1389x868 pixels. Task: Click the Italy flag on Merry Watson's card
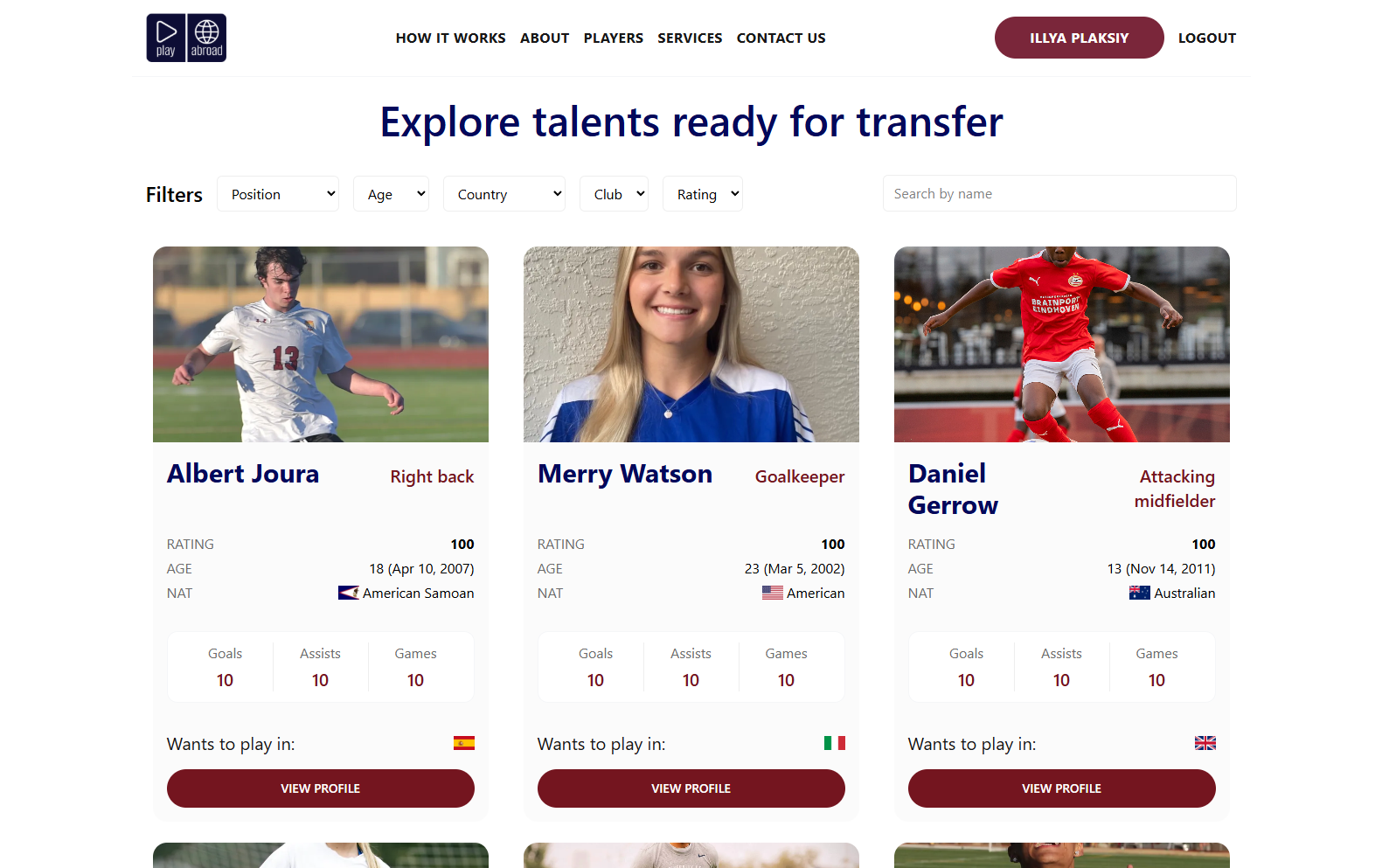(835, 743)
